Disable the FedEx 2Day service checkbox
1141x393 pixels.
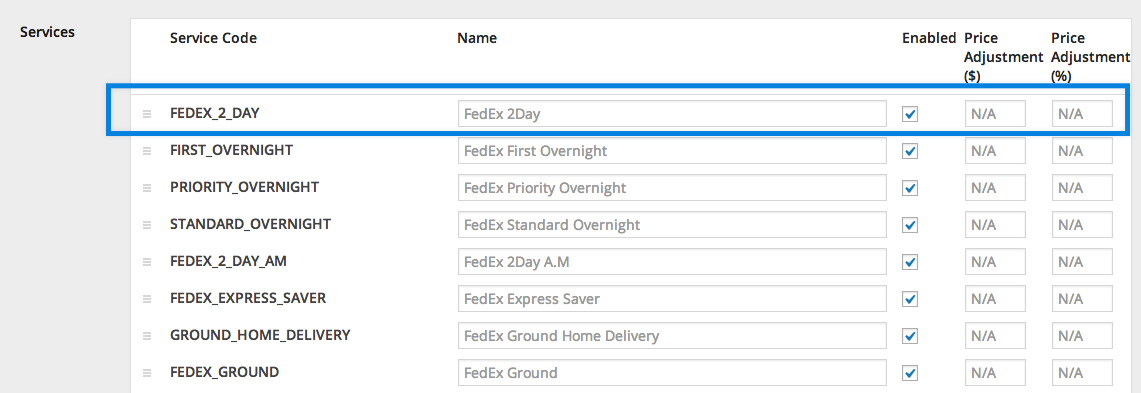click(910, 114)
